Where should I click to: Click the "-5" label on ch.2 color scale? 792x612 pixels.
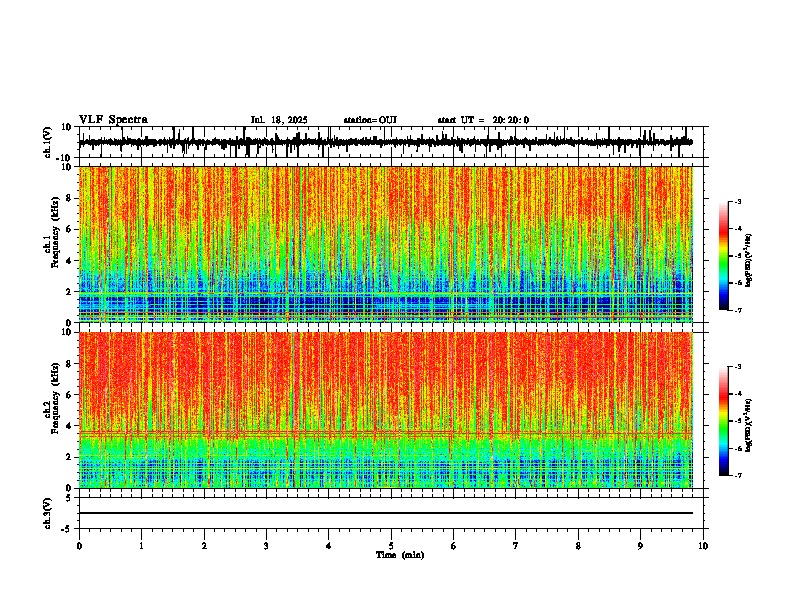click(x=737, y=421)
